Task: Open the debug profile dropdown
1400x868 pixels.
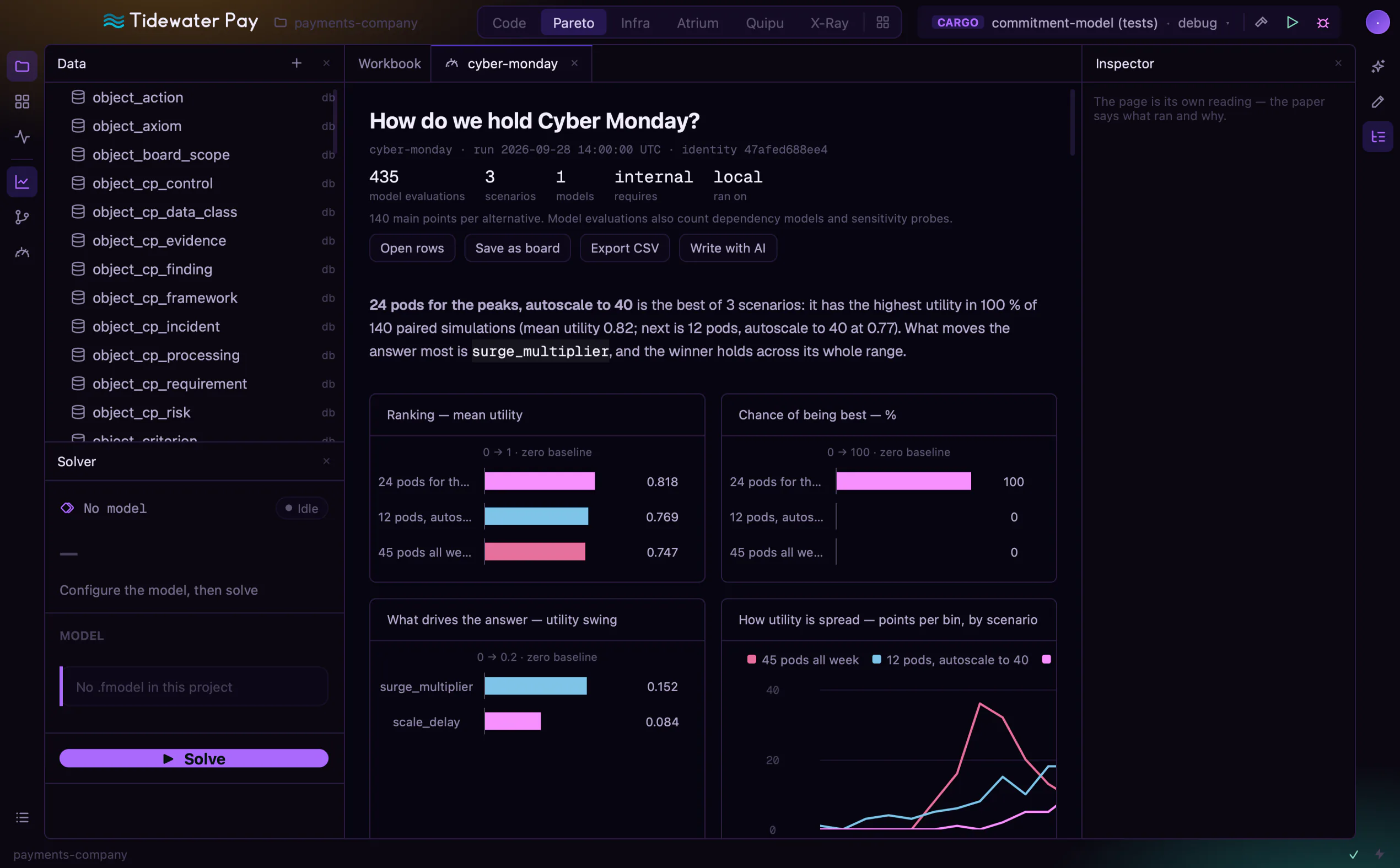Action: tap(1204, 23)
